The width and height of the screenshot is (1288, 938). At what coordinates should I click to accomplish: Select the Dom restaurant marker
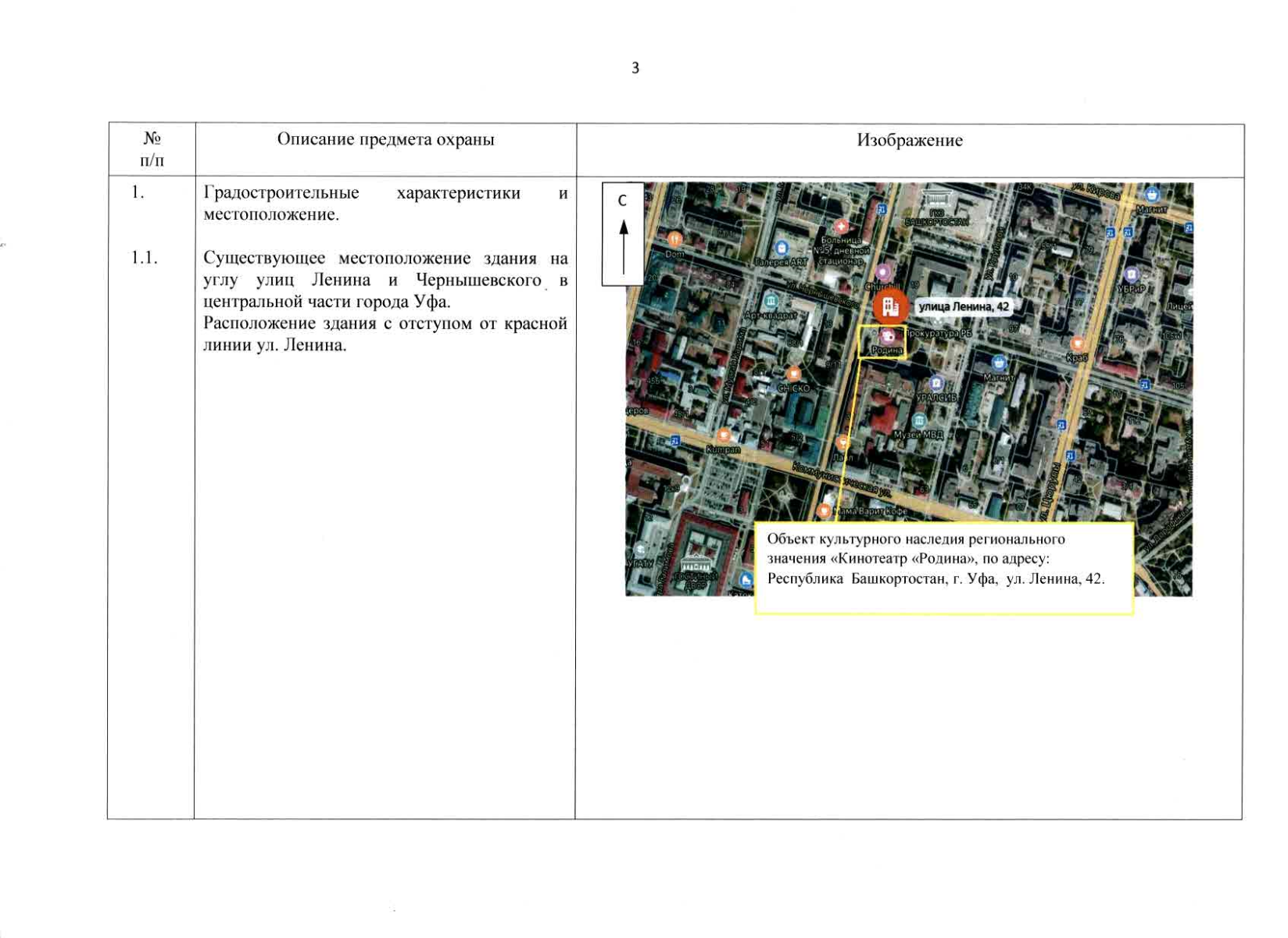[675, 239]
